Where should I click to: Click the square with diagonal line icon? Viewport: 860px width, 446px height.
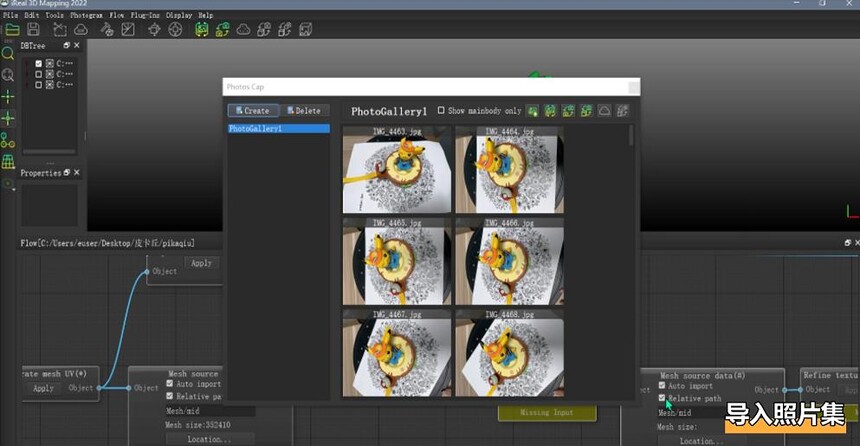[128, 29]
